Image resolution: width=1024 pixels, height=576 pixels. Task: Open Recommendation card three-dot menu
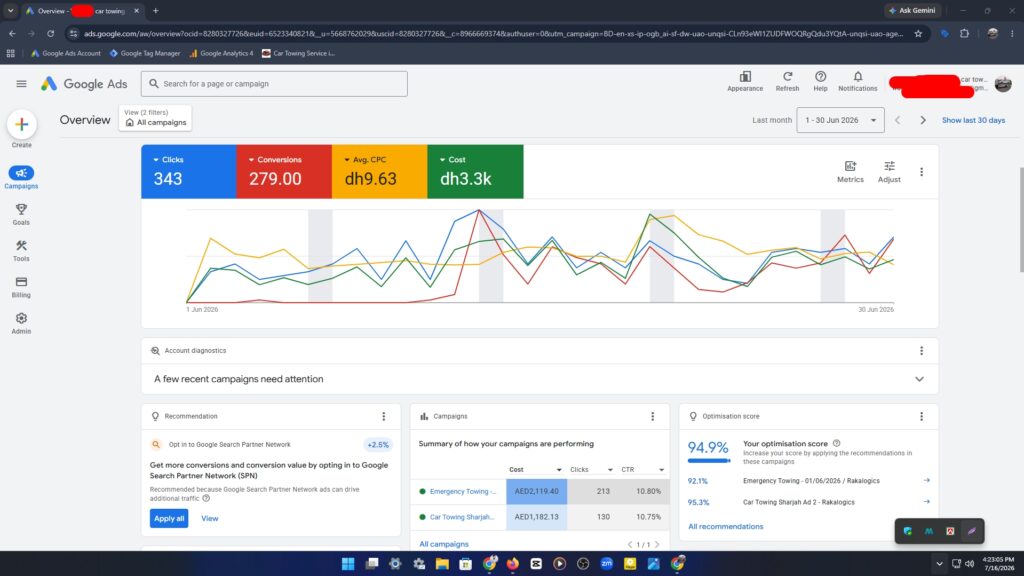384,416
